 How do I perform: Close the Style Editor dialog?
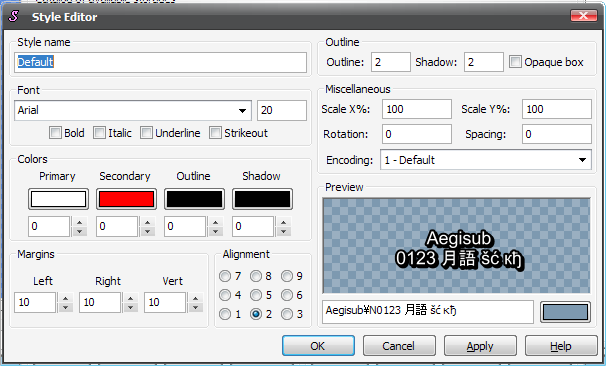point(583,15)
